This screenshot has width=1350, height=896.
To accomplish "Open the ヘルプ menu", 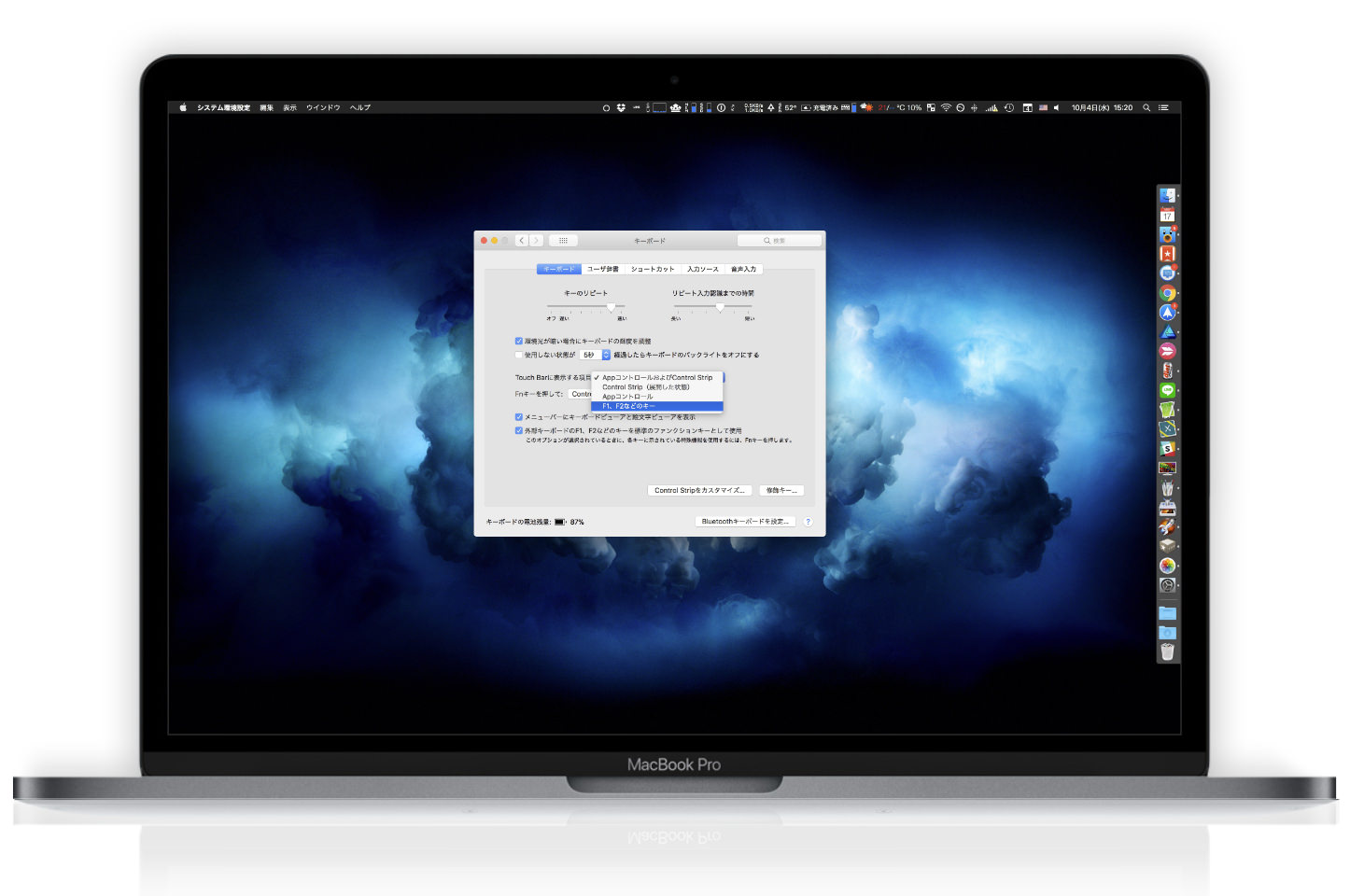I will 360,107.
